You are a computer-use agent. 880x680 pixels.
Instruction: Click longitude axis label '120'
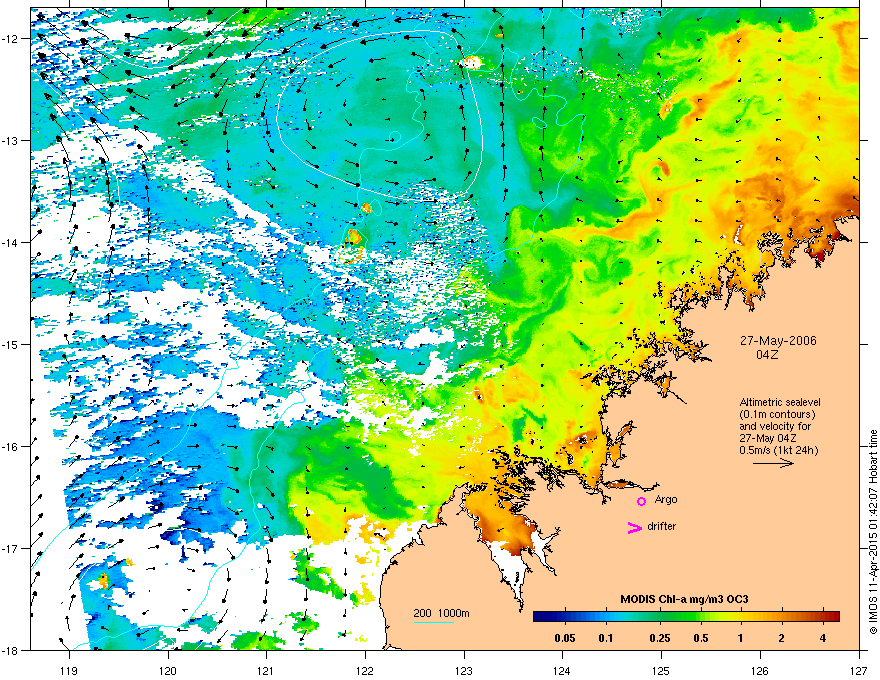coord(168,670)
